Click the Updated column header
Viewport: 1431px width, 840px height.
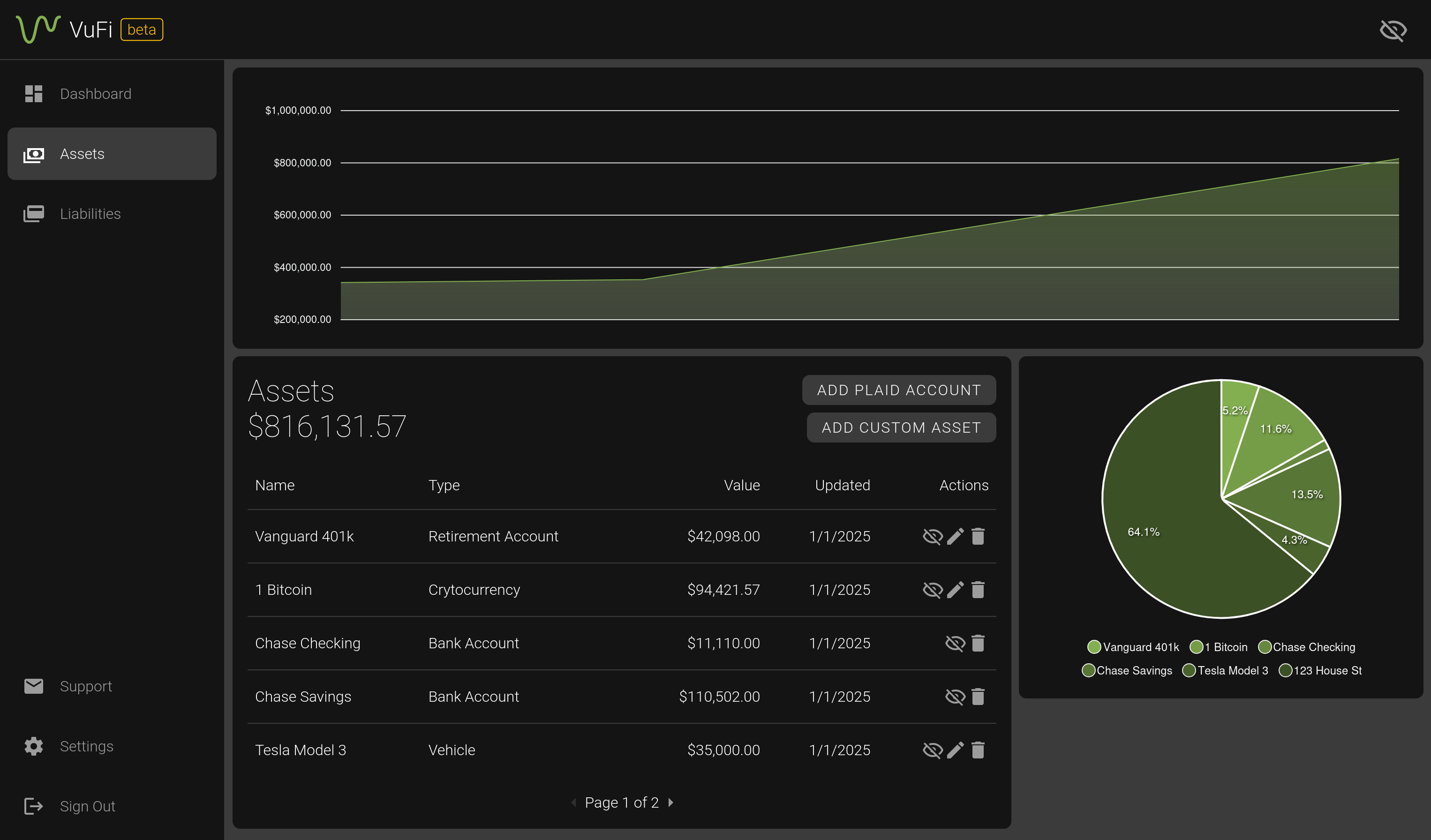[x=842, y=485]
